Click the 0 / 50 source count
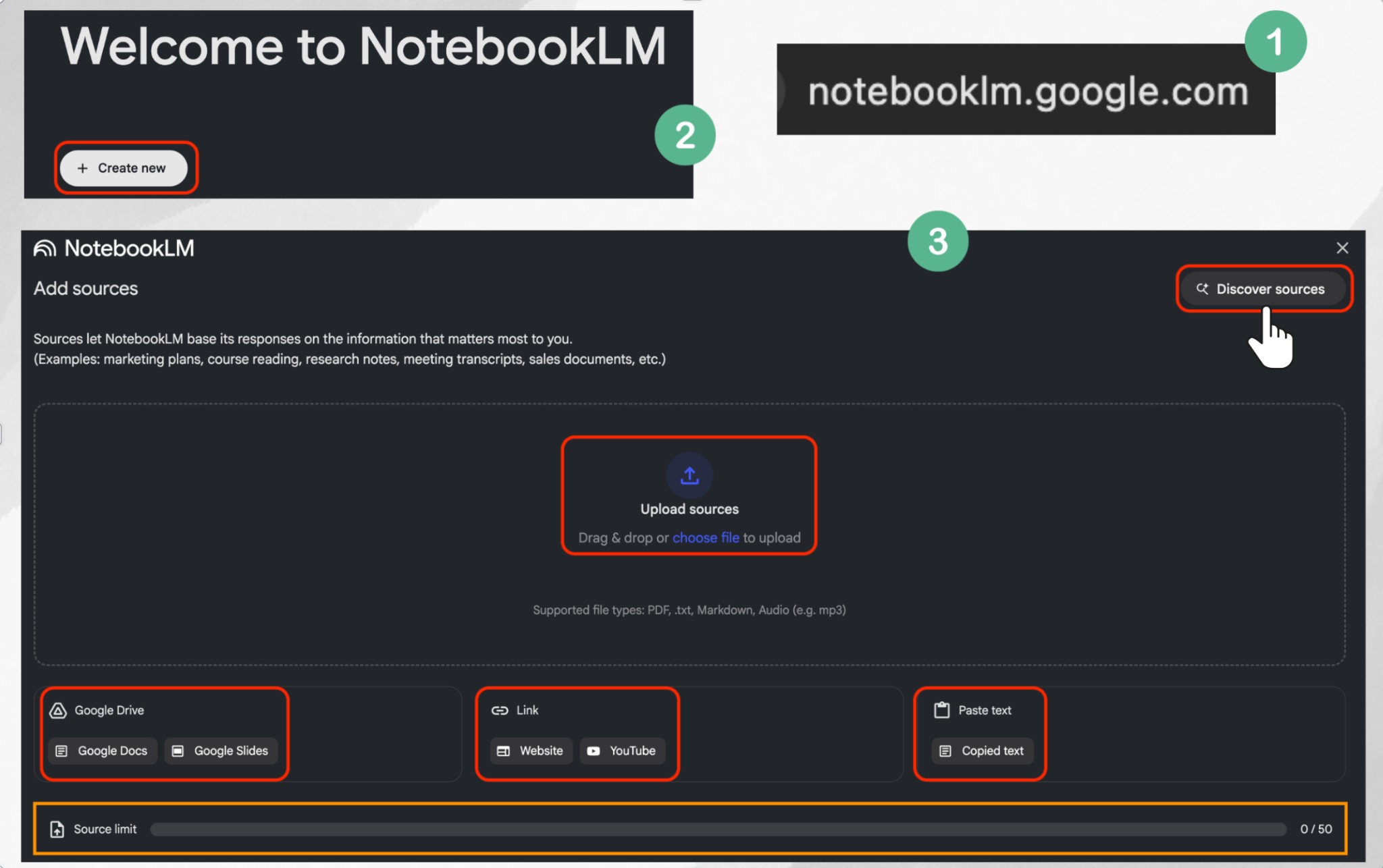 [1316, 829]
